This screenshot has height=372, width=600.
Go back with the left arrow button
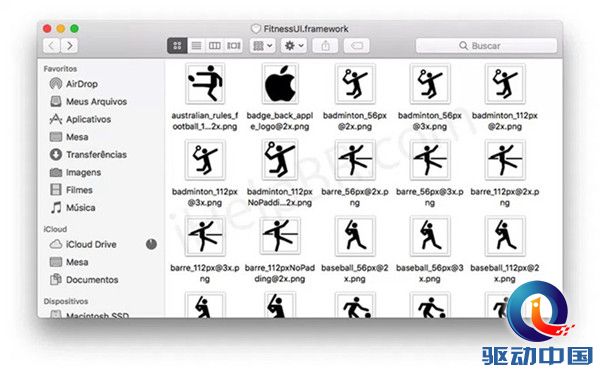(51, 46)
